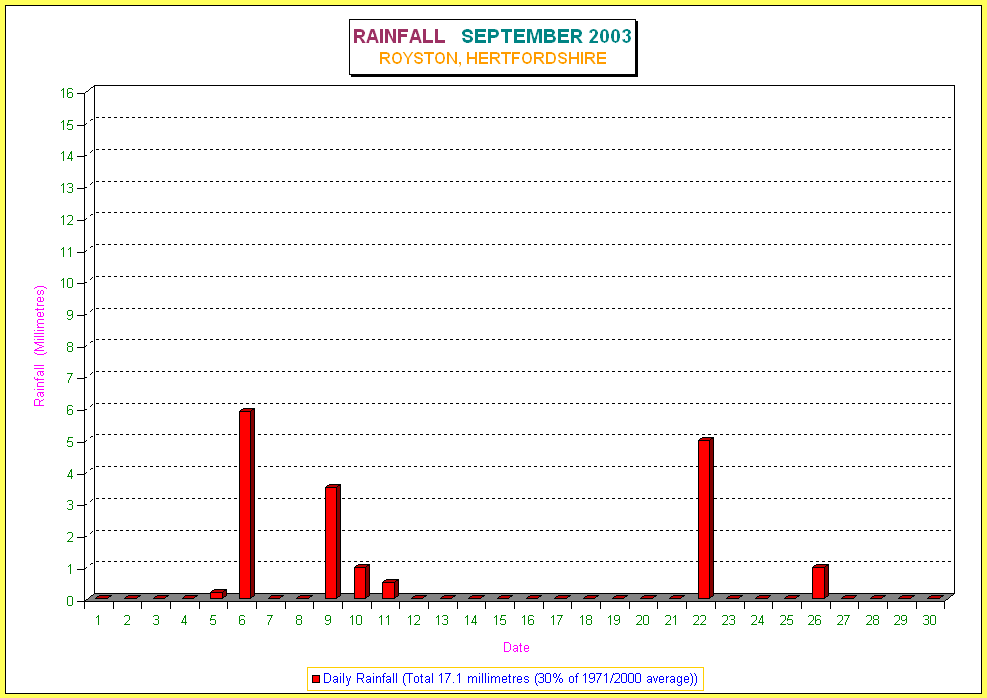Select the rainfall bar for date 11
Viewport: 987px width, 698px height.
point(390,589)
